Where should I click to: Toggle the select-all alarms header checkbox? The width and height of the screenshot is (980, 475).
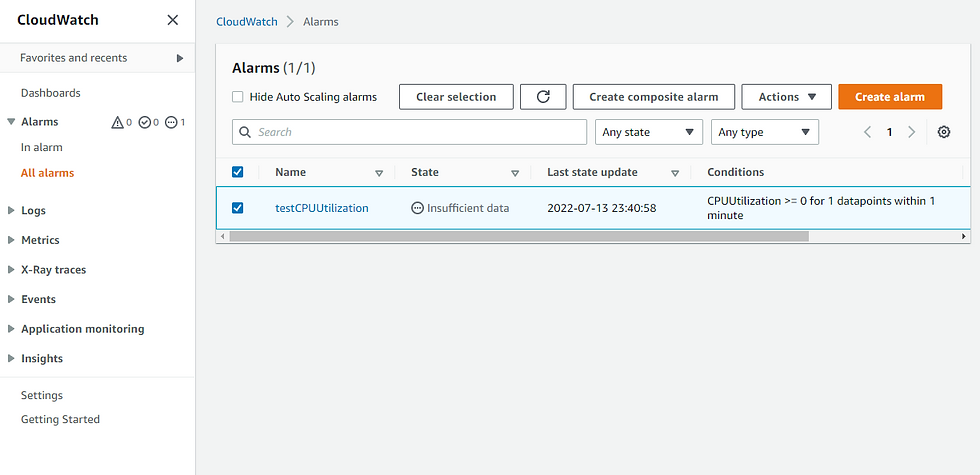(238, 172)
